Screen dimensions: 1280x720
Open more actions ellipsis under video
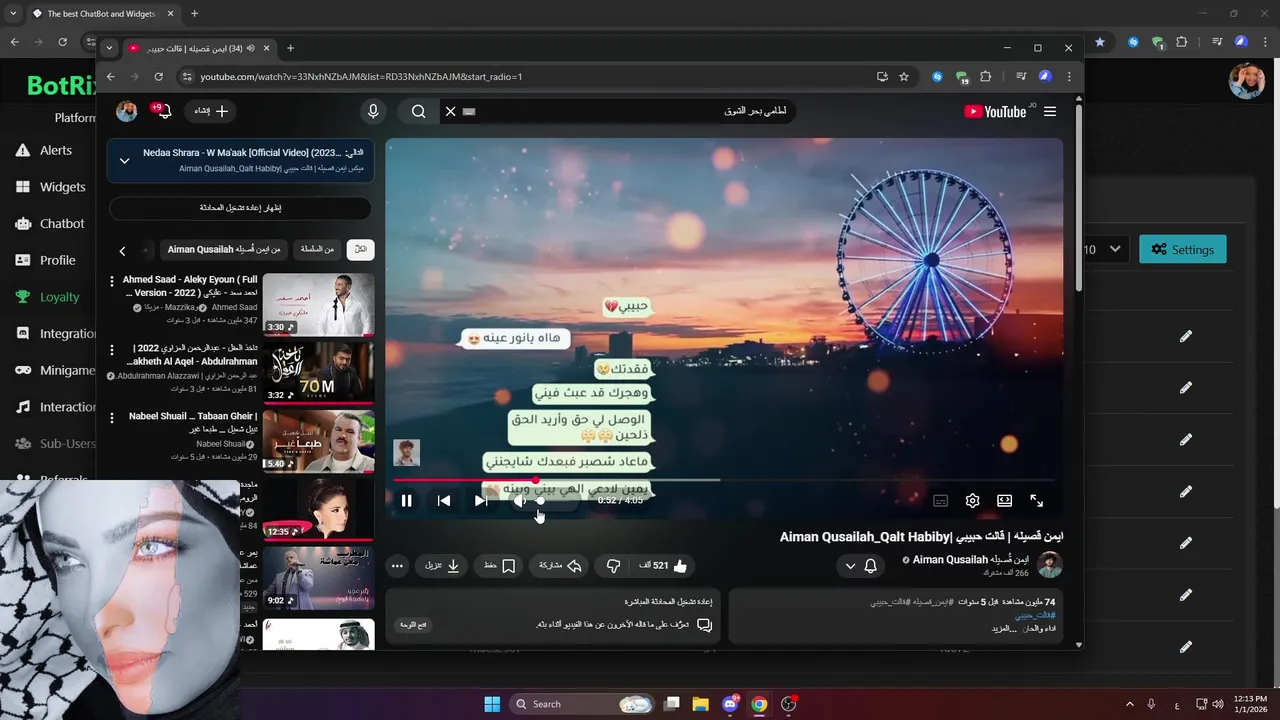(x=397, y=566)
